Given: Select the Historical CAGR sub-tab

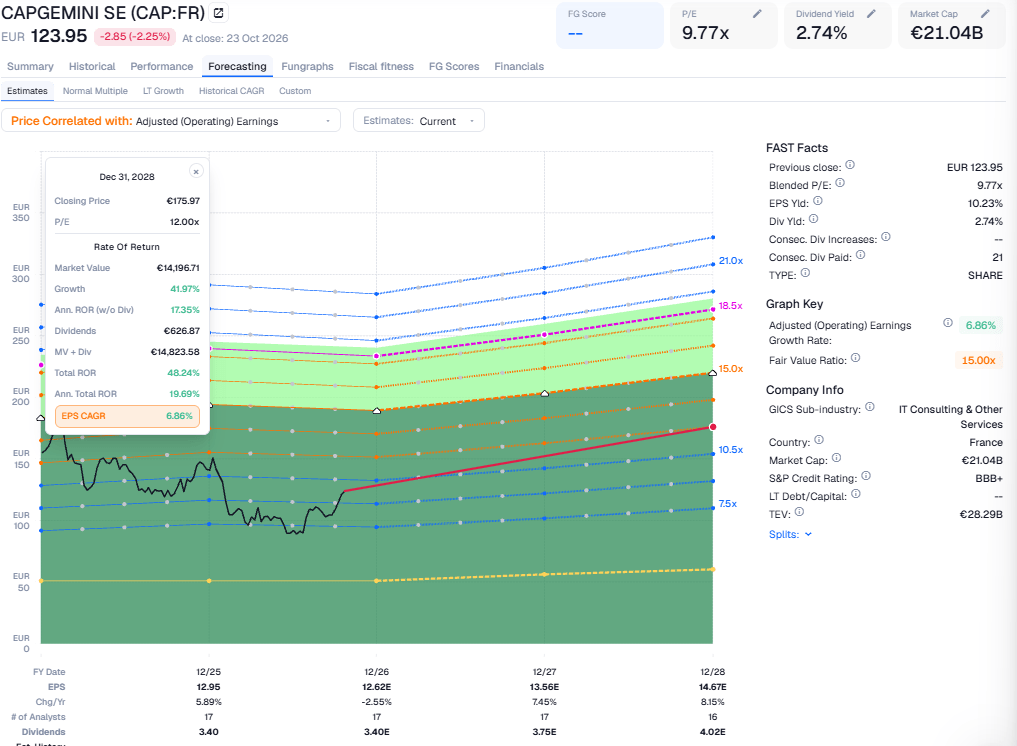Looking at the screenshot, I should coord(232,91).
